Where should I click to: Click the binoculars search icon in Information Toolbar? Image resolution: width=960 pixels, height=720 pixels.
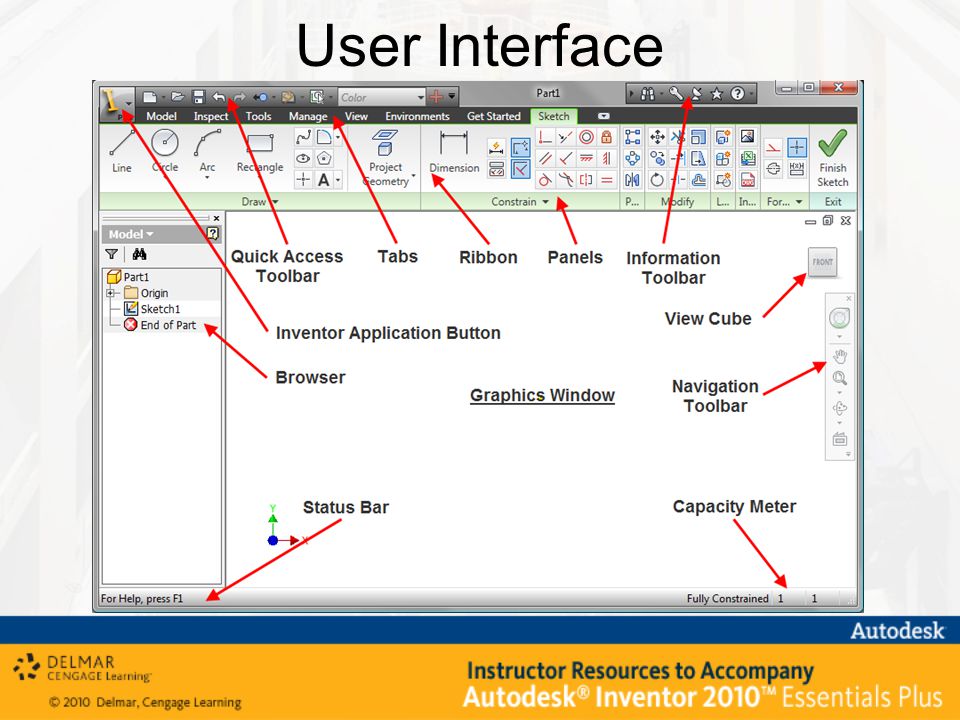pyautogui.click(x=648, y=94)
